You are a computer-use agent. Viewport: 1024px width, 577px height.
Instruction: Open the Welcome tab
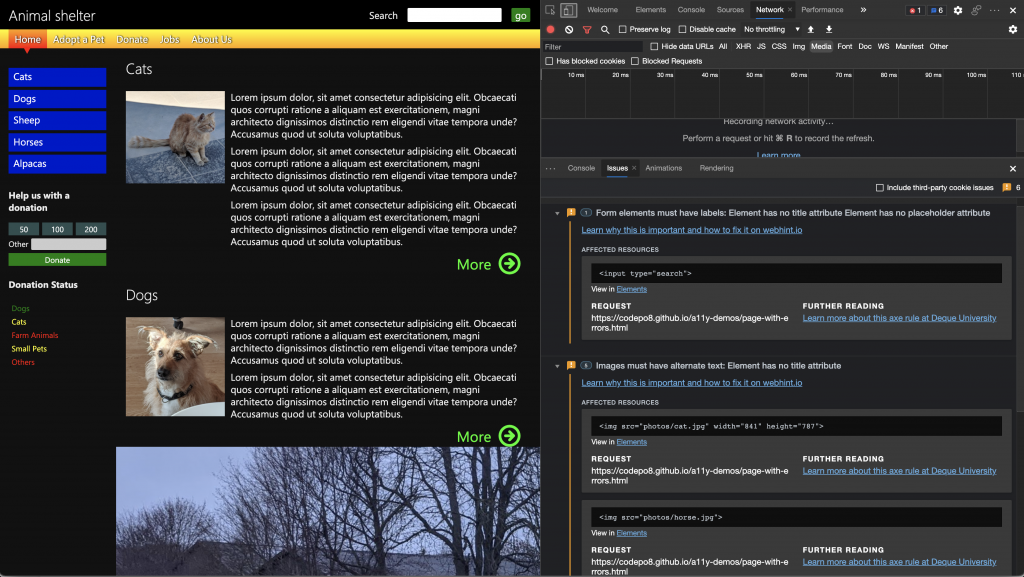tap(602, 10)
